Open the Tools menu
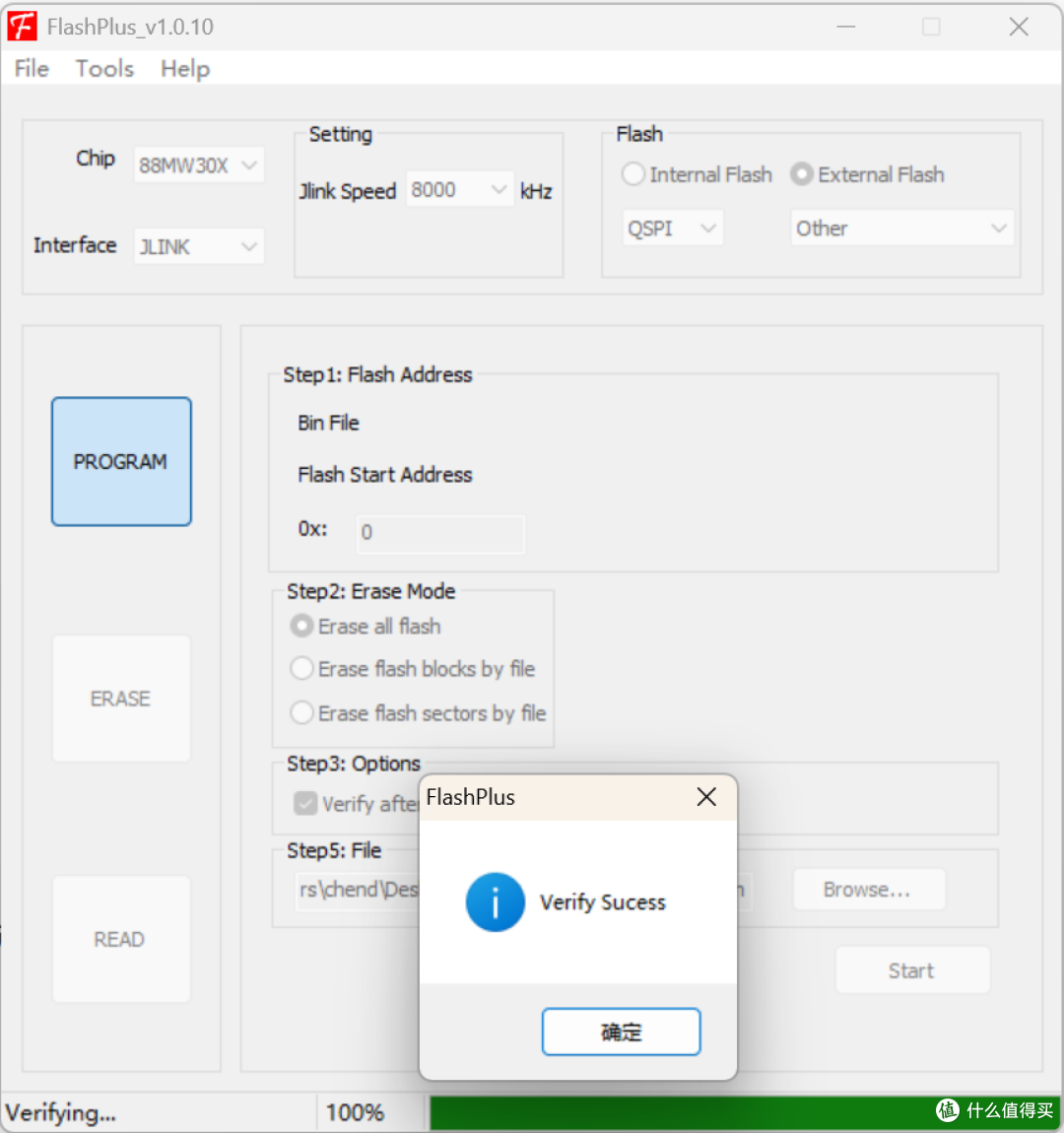1064x1133 pixels. click(104, 69)
